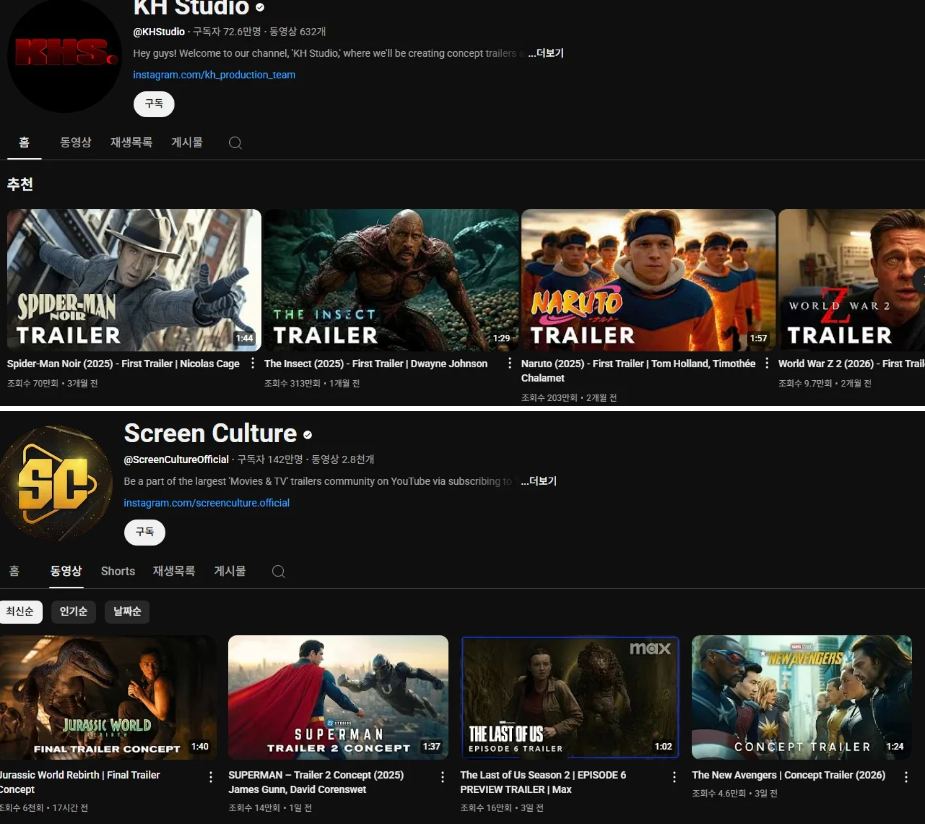
Task: Go to 게시물 tab on KH Studio
Action: click(187, 143)
